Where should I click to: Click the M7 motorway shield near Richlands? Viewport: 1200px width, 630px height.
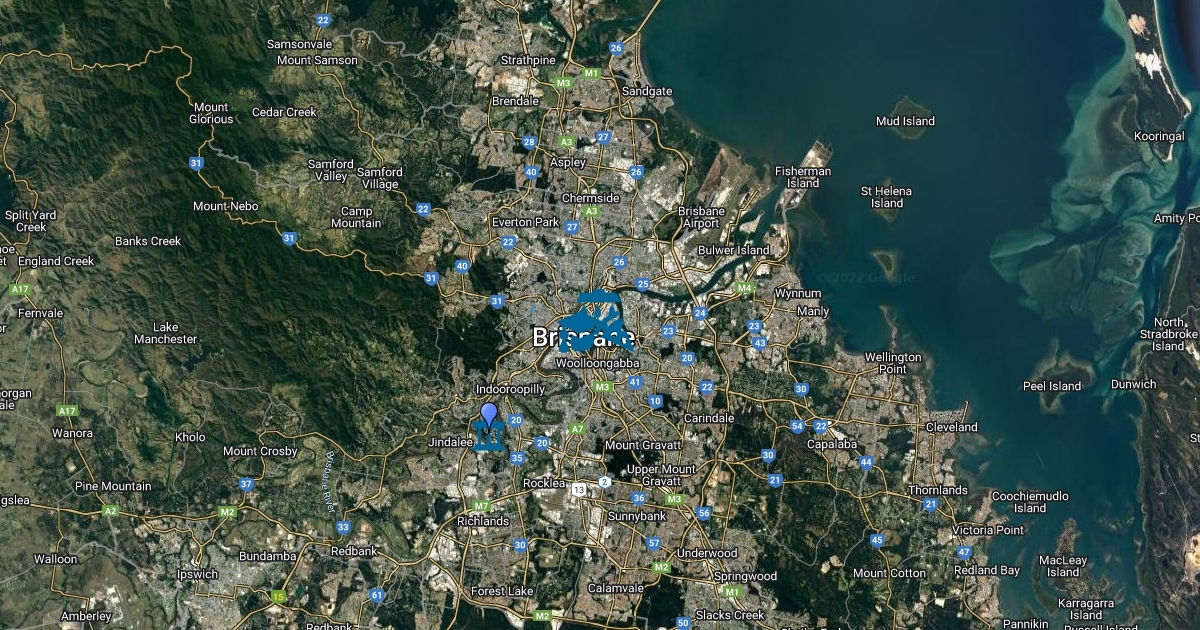point(482,506)
